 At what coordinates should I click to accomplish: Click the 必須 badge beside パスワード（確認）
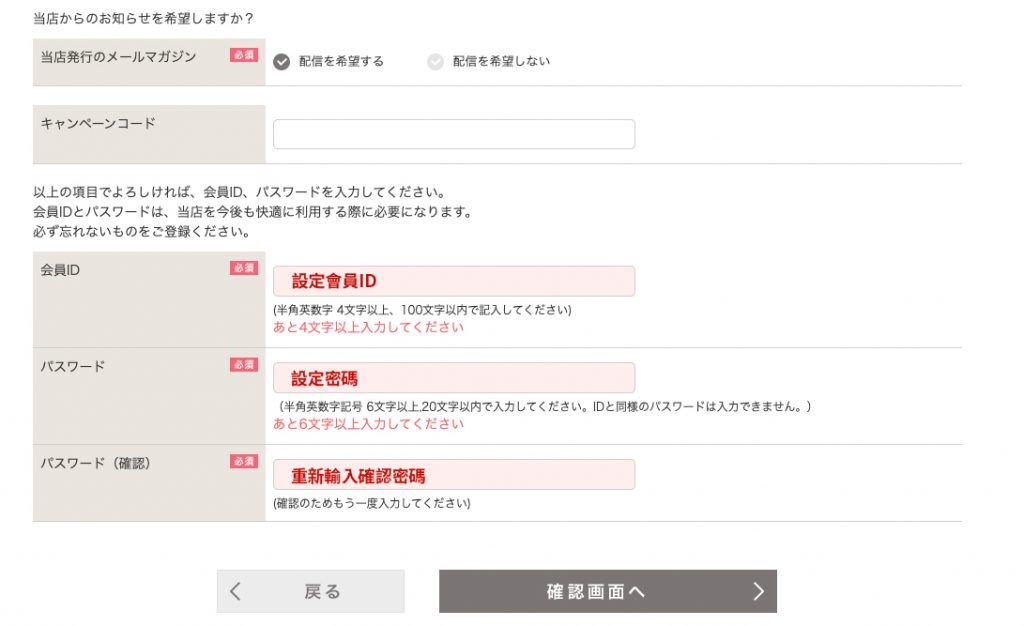coord(244,461)
